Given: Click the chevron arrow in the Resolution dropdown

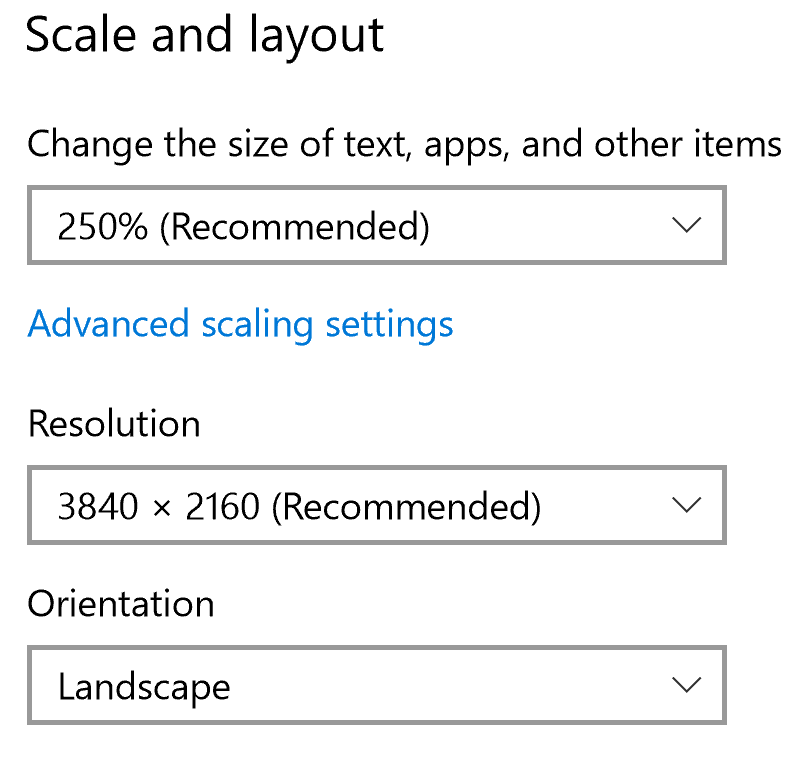Looking at the screenshot, I should click(x=686, y=505).
